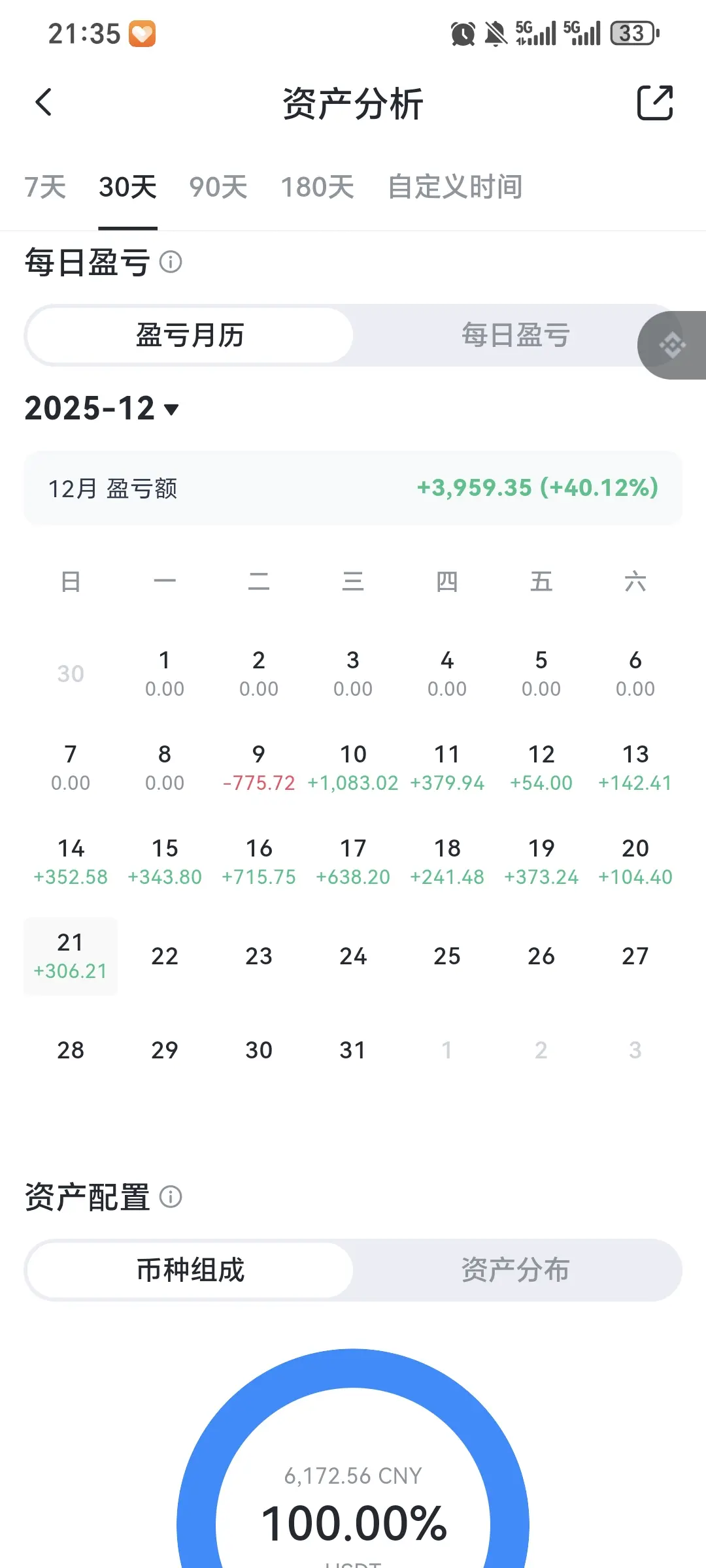Tap the alarm icon in status bar
Image resolution: width=706 pixels, height=1568 pixels.
pos(463,34)
